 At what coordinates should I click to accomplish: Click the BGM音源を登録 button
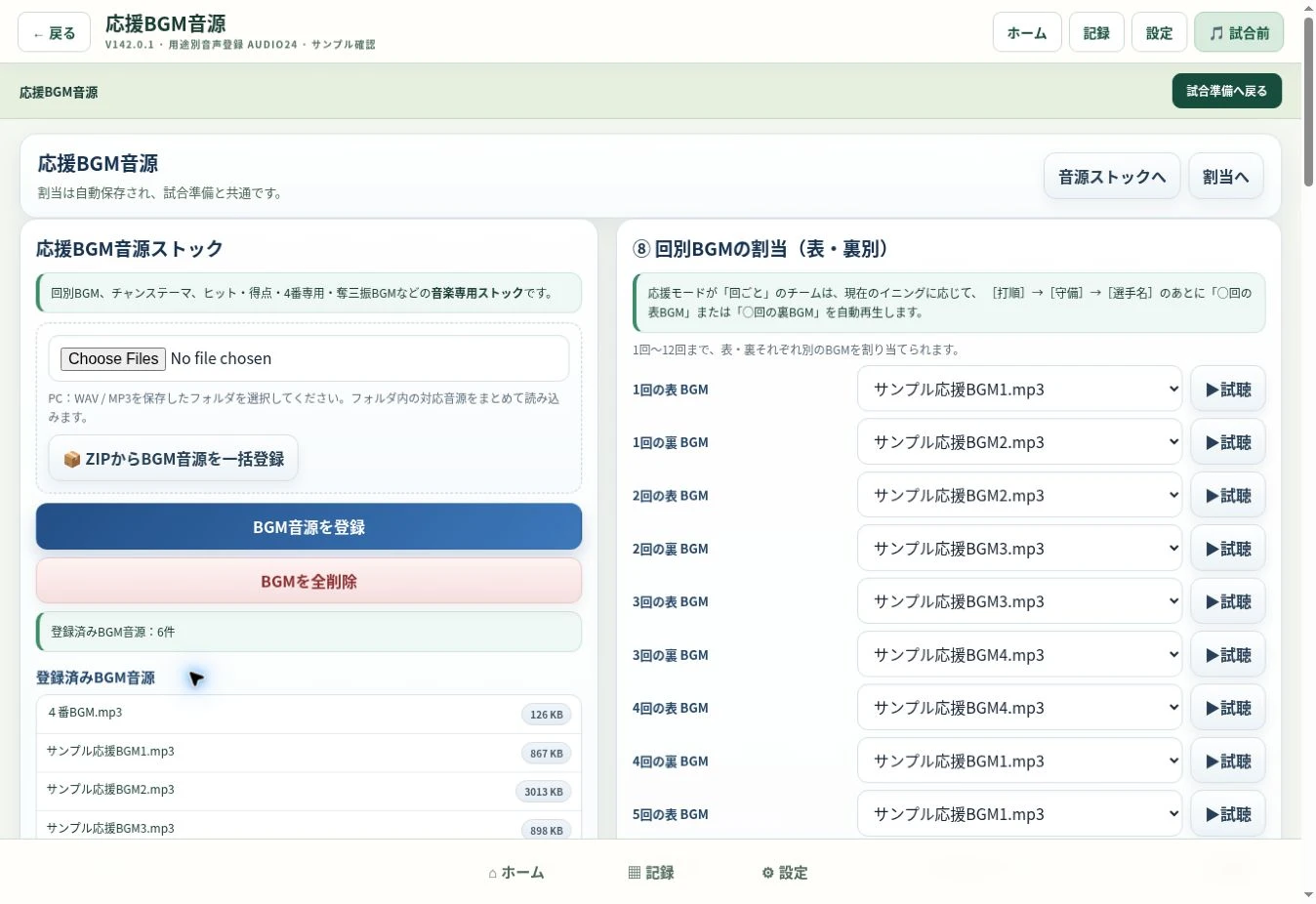tap(308, 527)
